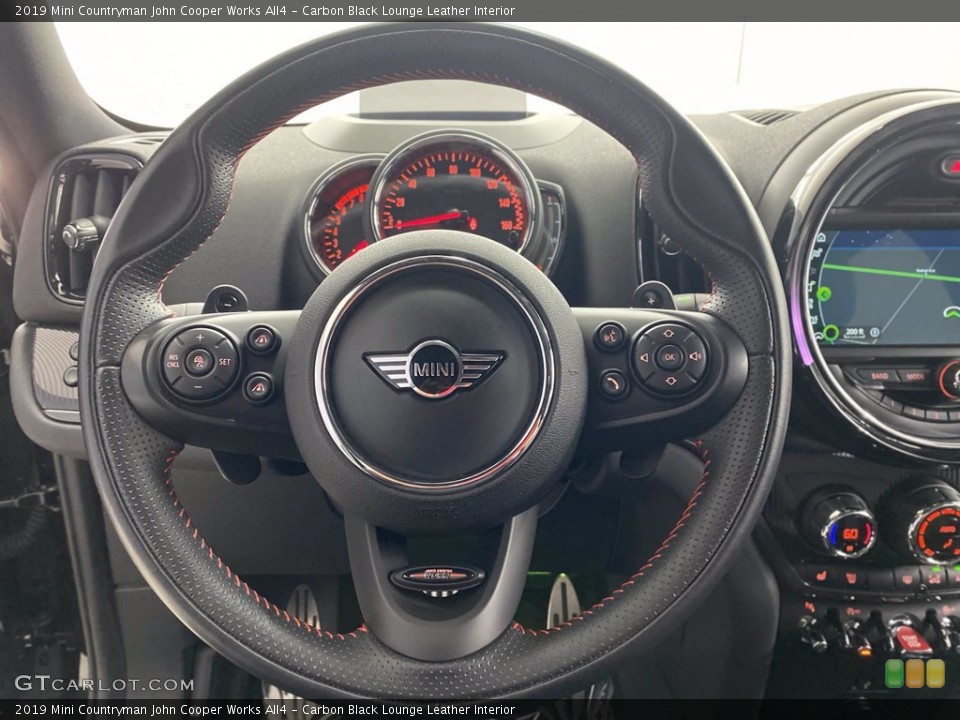Click the MINI wings horn emblem
The height and width of the screenshot is (720, 960).
click(434, 370)
